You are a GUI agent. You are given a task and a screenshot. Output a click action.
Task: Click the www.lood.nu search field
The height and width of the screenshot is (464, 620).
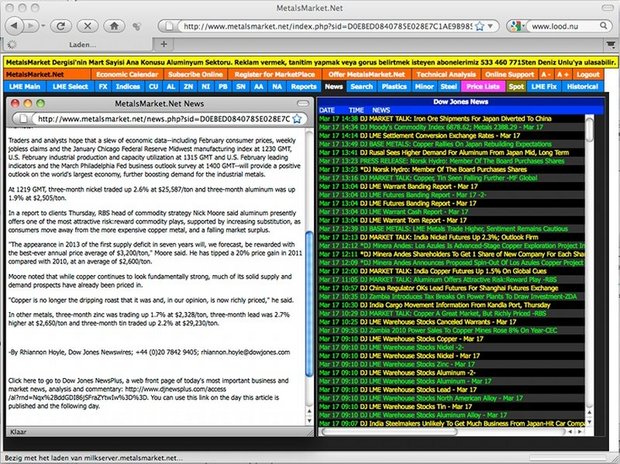[564, 27]
